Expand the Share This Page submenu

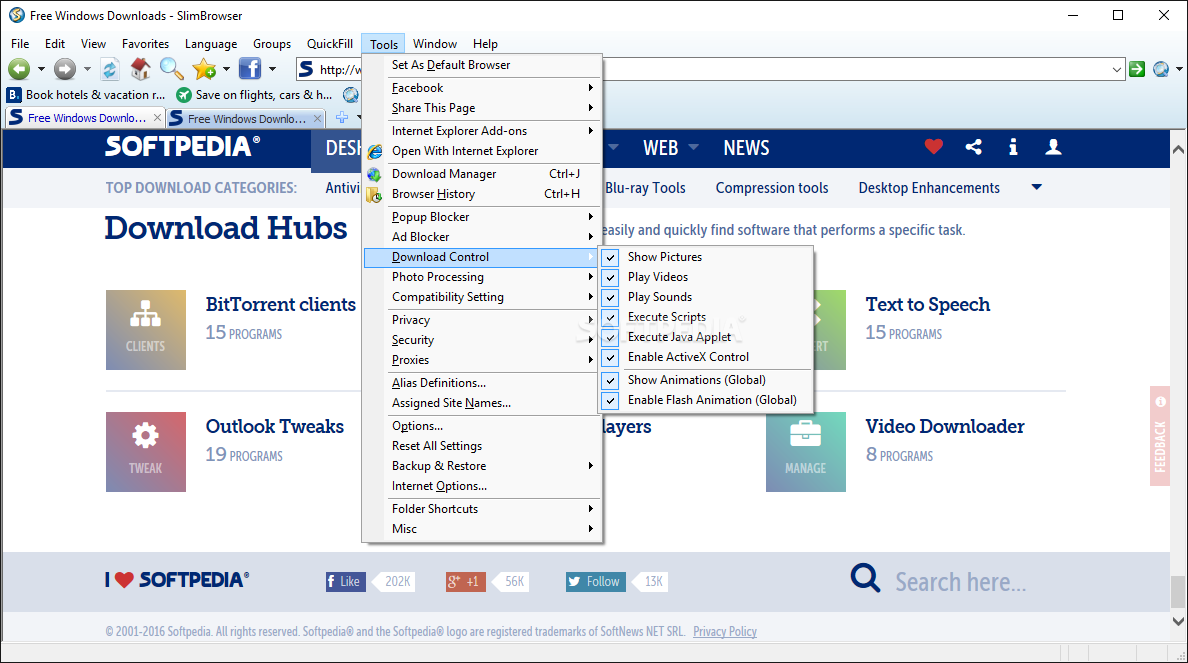[x=483, y=108]
